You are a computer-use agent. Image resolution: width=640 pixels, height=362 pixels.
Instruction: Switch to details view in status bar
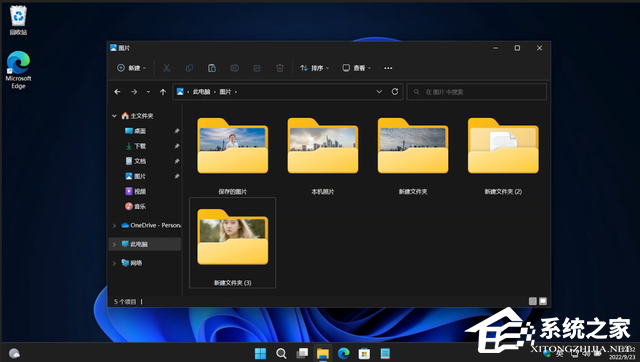[x=533, y=301]
